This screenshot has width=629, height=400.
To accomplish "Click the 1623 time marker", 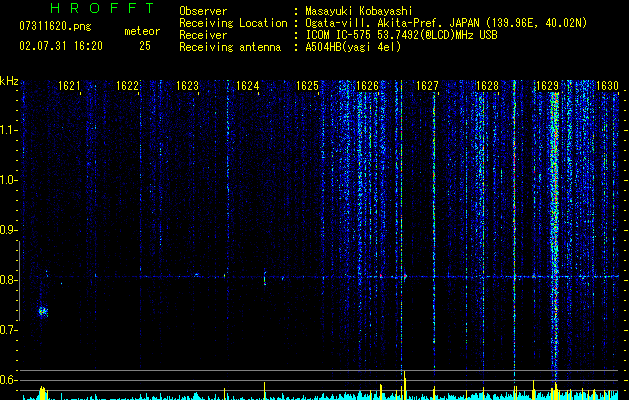I will [187, 86].
